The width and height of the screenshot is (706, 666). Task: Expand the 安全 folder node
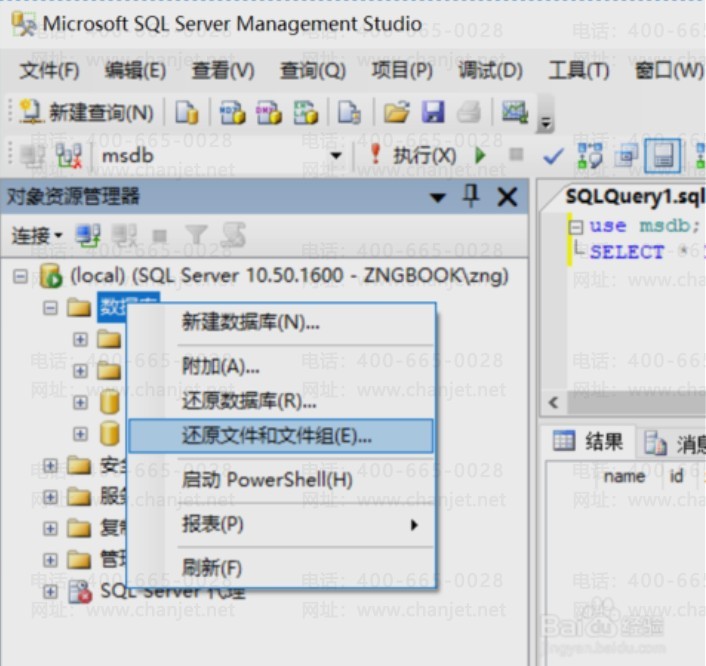point(50,465)
